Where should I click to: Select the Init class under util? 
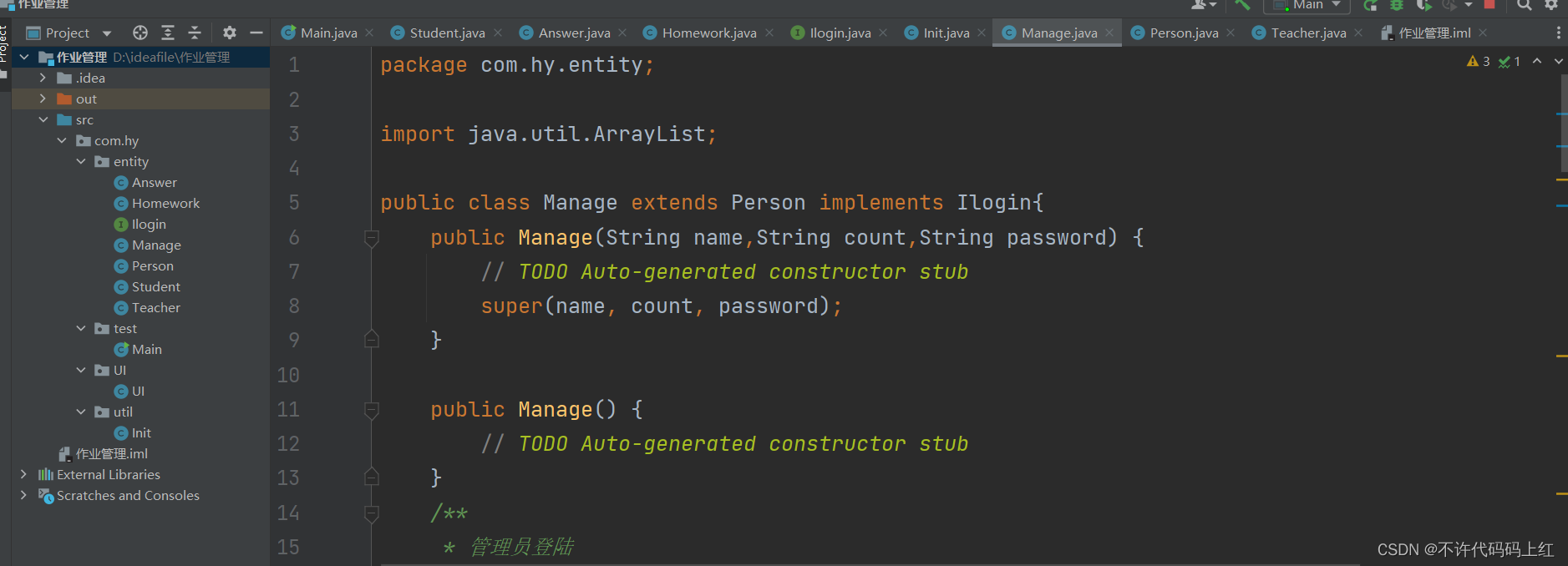click(x=133, y=432)
